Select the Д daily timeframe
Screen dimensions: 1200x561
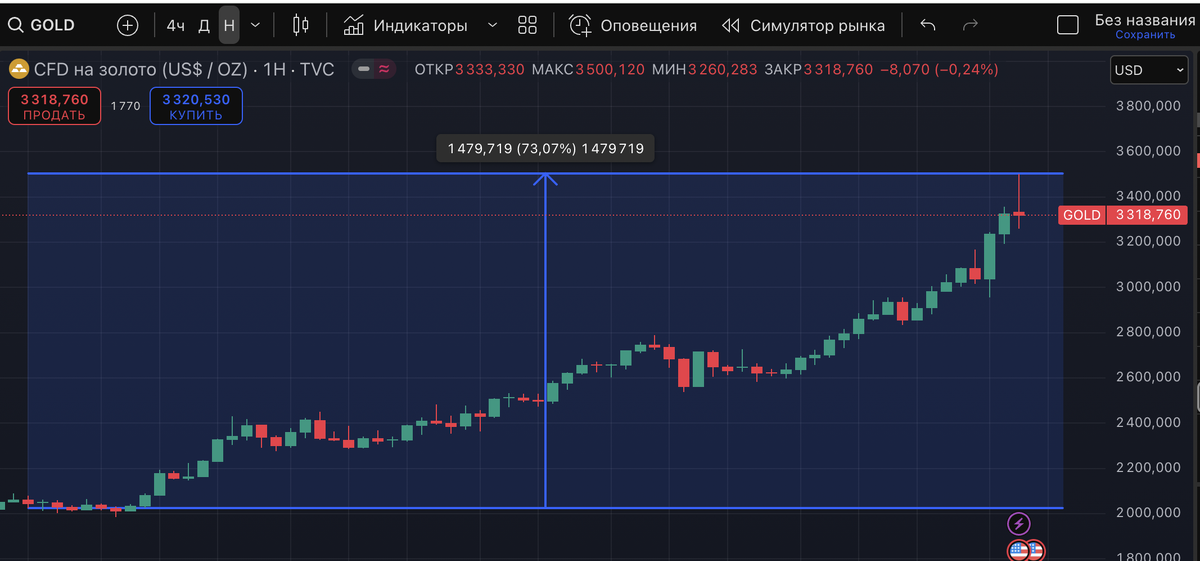[204, 25]
